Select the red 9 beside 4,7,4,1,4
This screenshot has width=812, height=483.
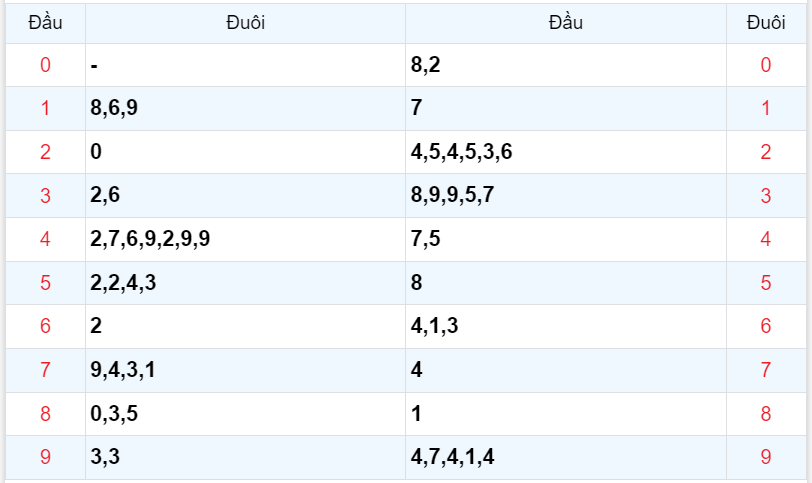(766, 457)
